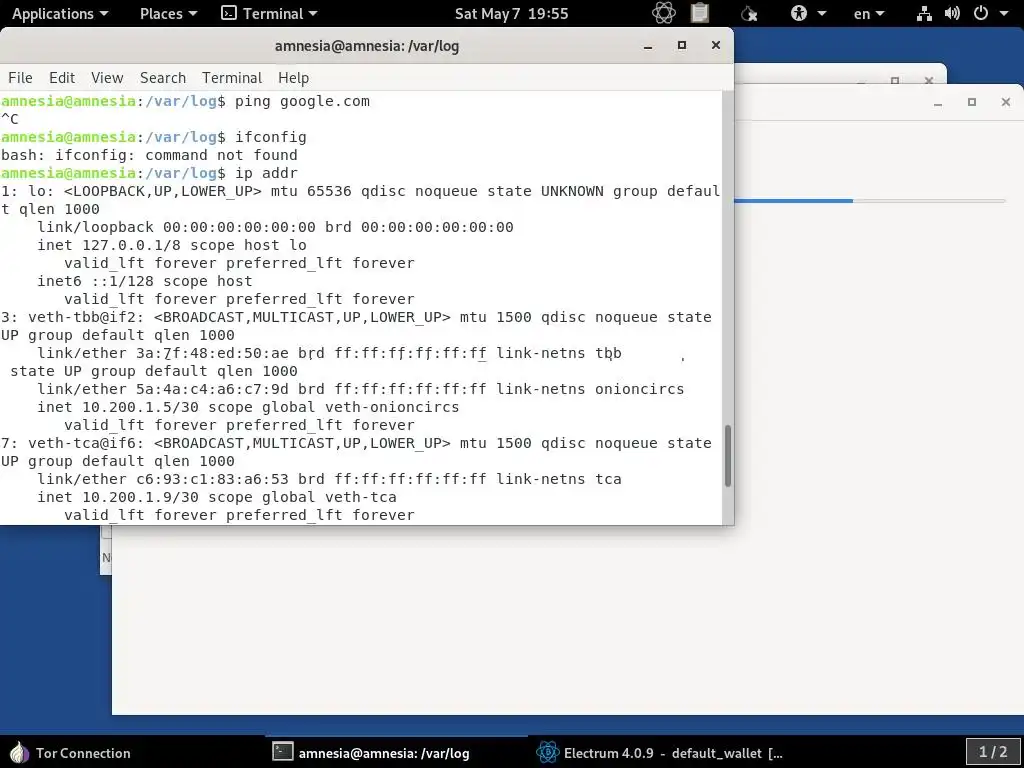Click the 'link/loopback' line
This screenshot has height=768, width=1024.
point(275,227)
